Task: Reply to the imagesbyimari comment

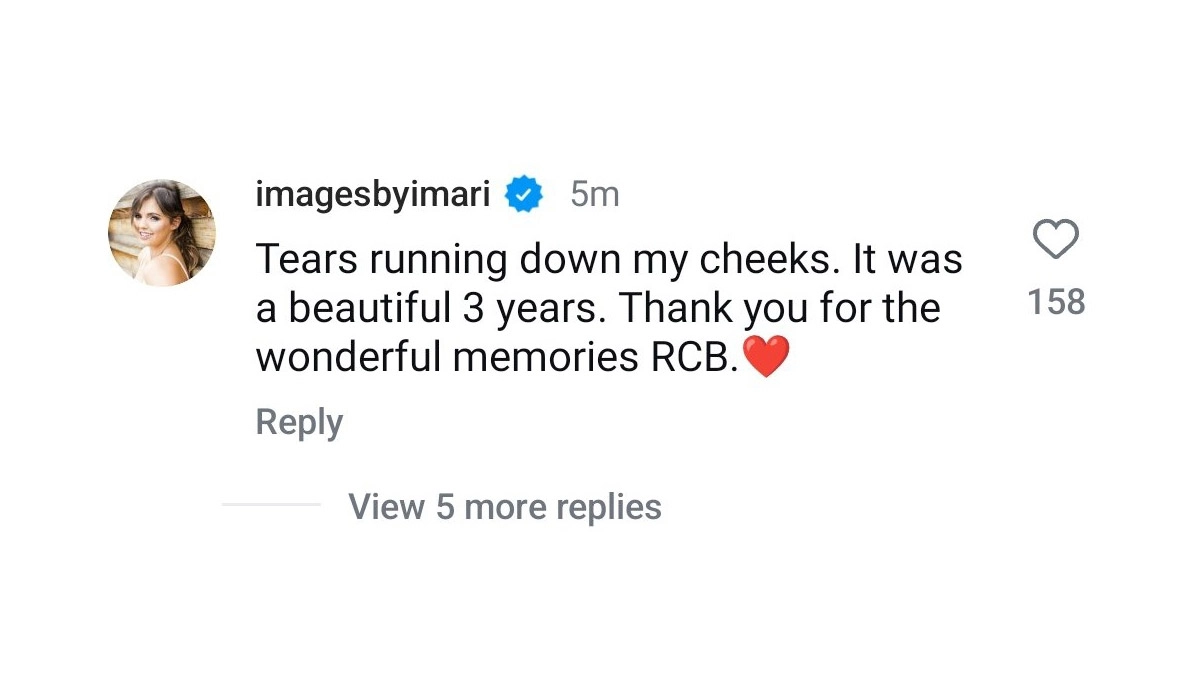Action: tap(299, 422)
